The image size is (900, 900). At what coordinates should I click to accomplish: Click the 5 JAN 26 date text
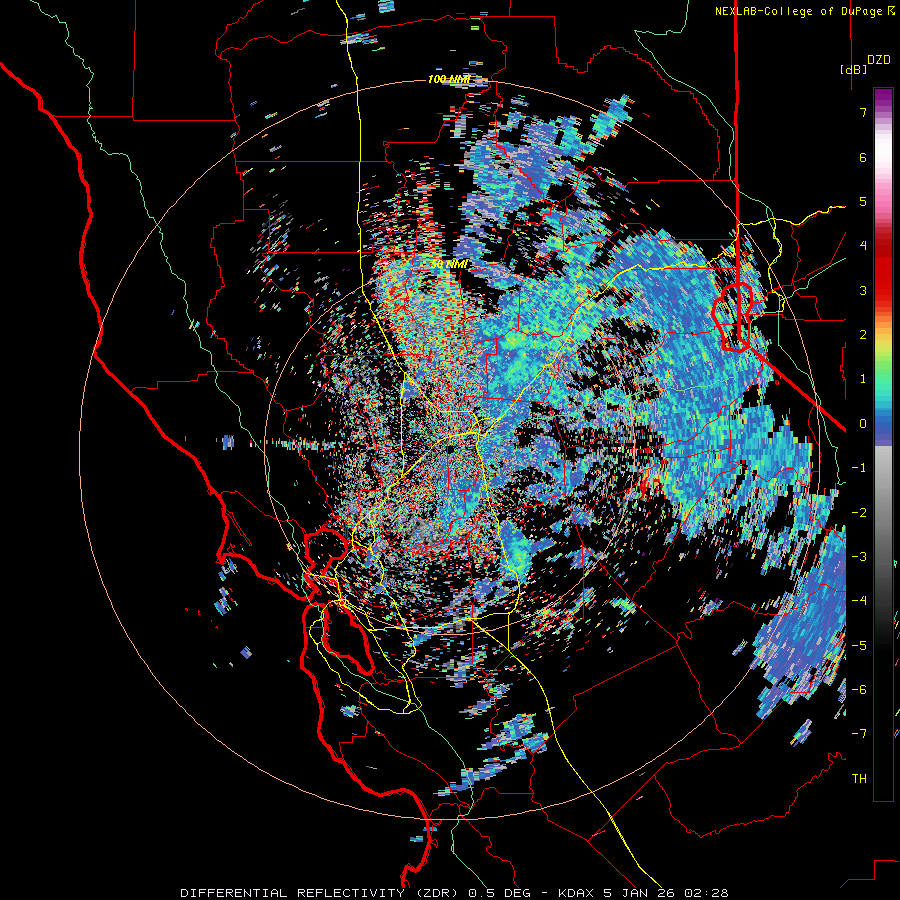pos(639,893)
